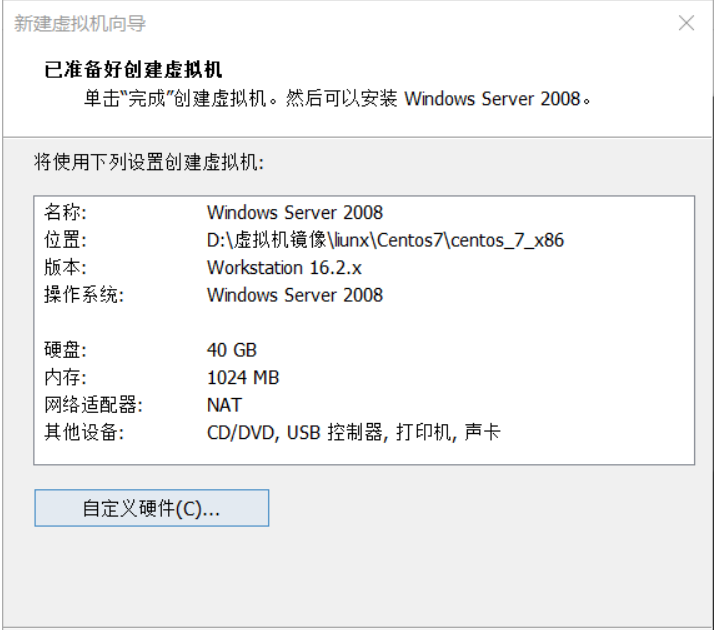Click the 将使用下列设置创建虚拟机 caption

149,162
